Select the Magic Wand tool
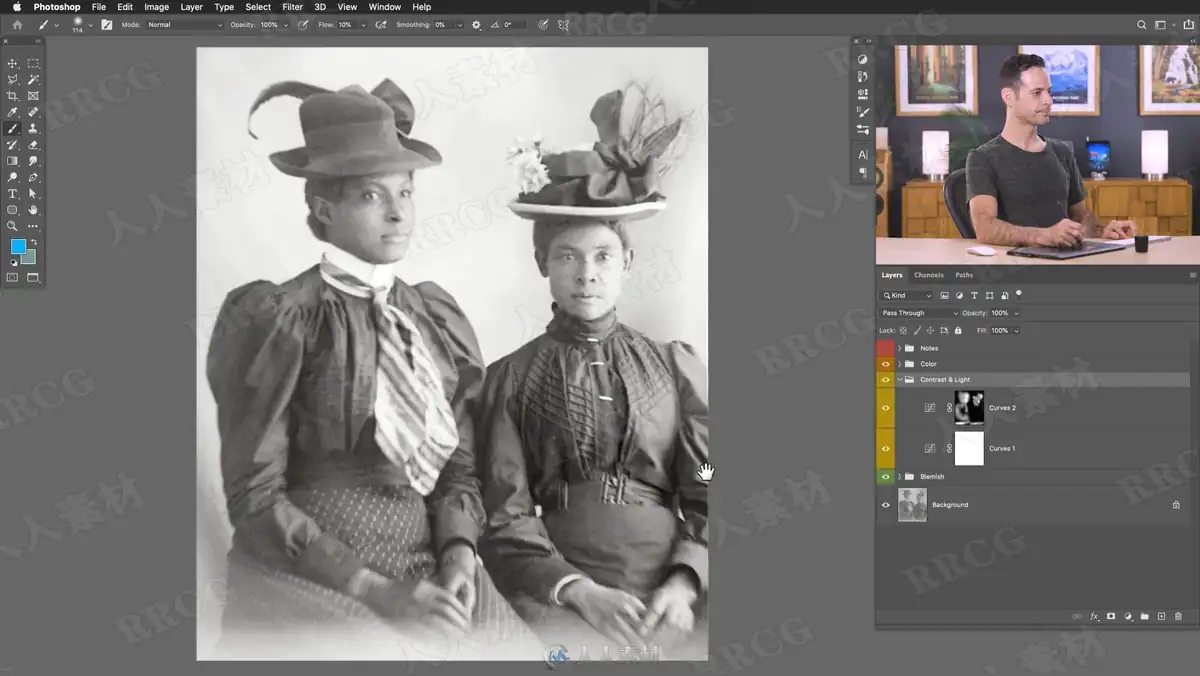Viewport: 1200px width, 676px height. pyautogui.click(x=33, y=79)
